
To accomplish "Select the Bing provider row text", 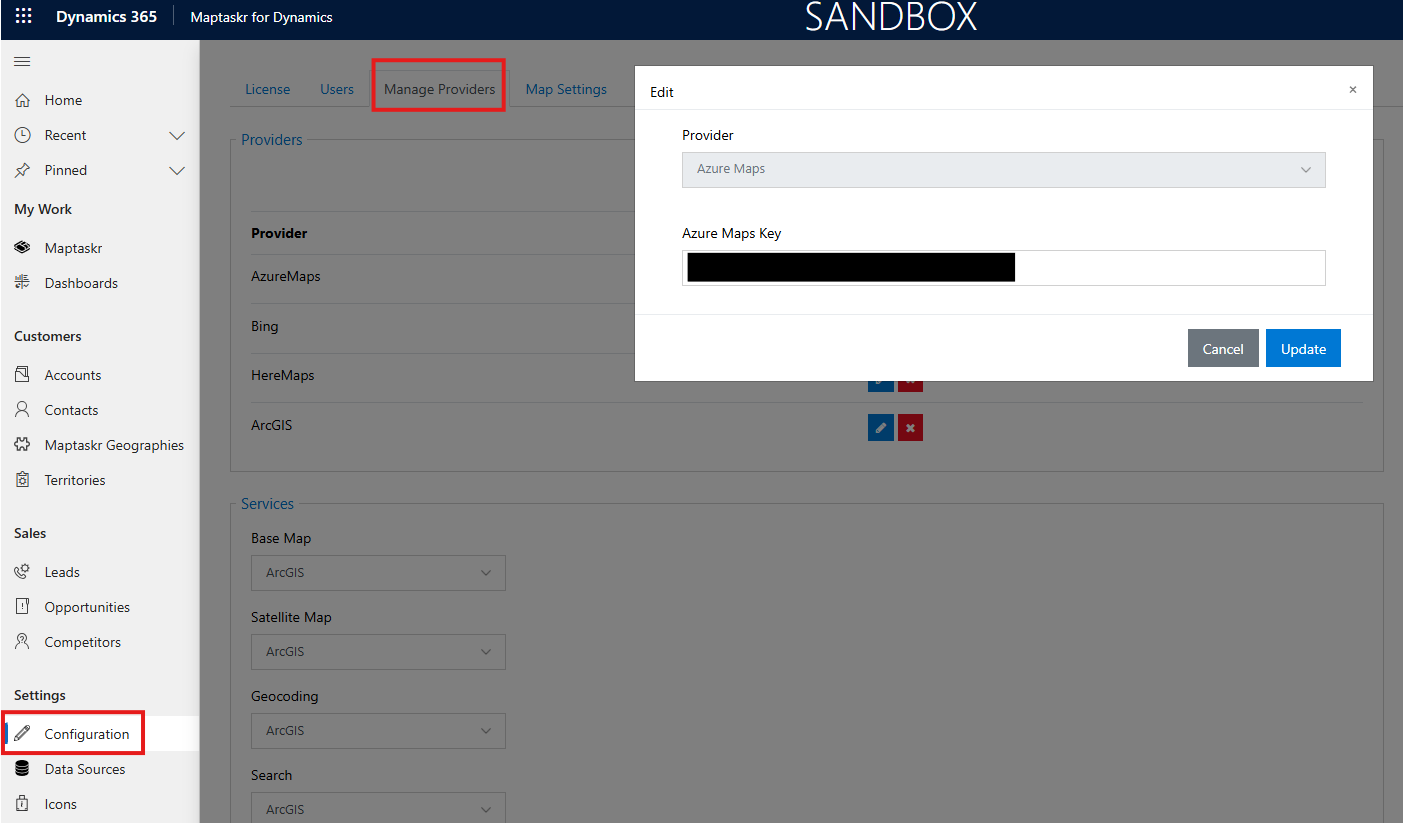I will [265, 326].
